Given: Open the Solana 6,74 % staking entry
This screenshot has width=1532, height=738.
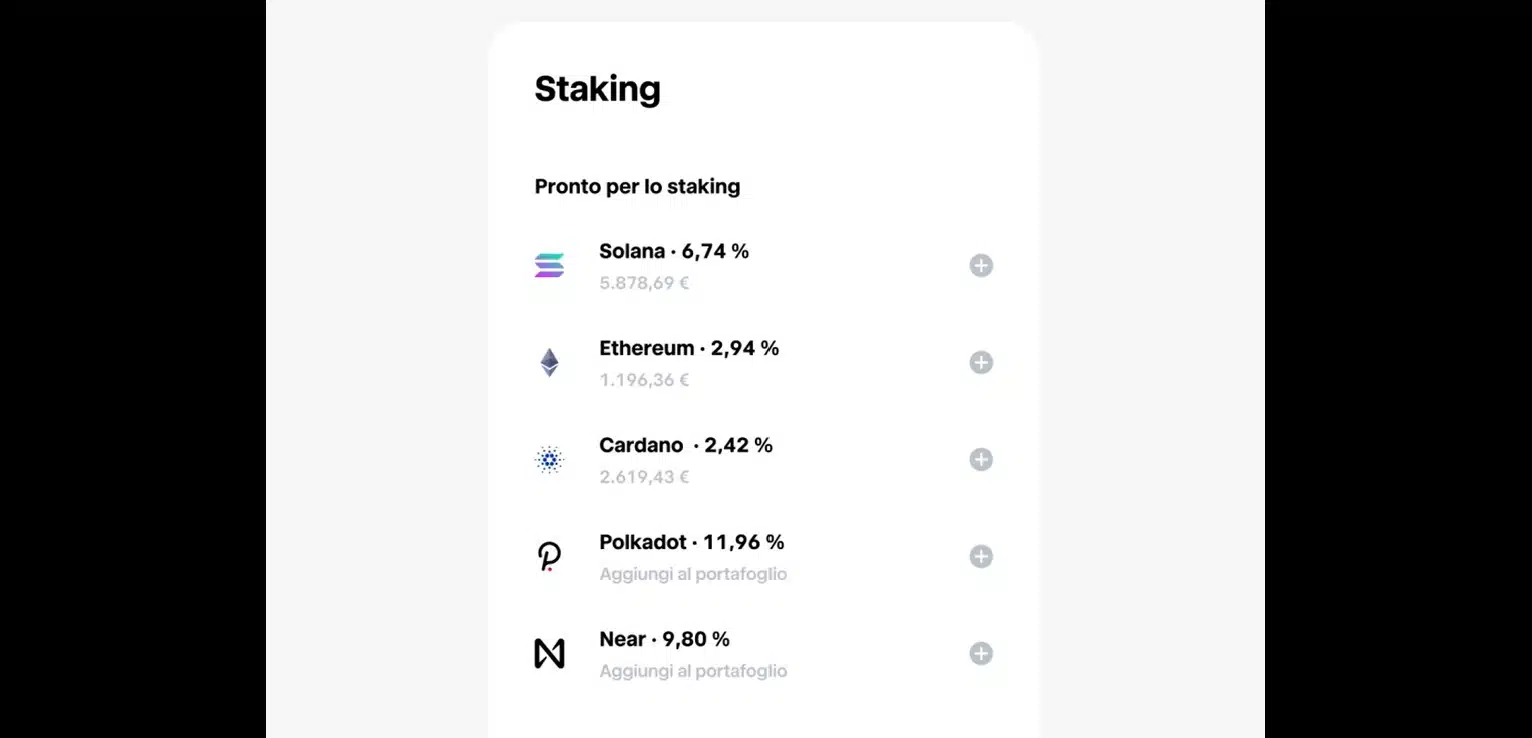Looking at the screenshot, I should 673,251.
